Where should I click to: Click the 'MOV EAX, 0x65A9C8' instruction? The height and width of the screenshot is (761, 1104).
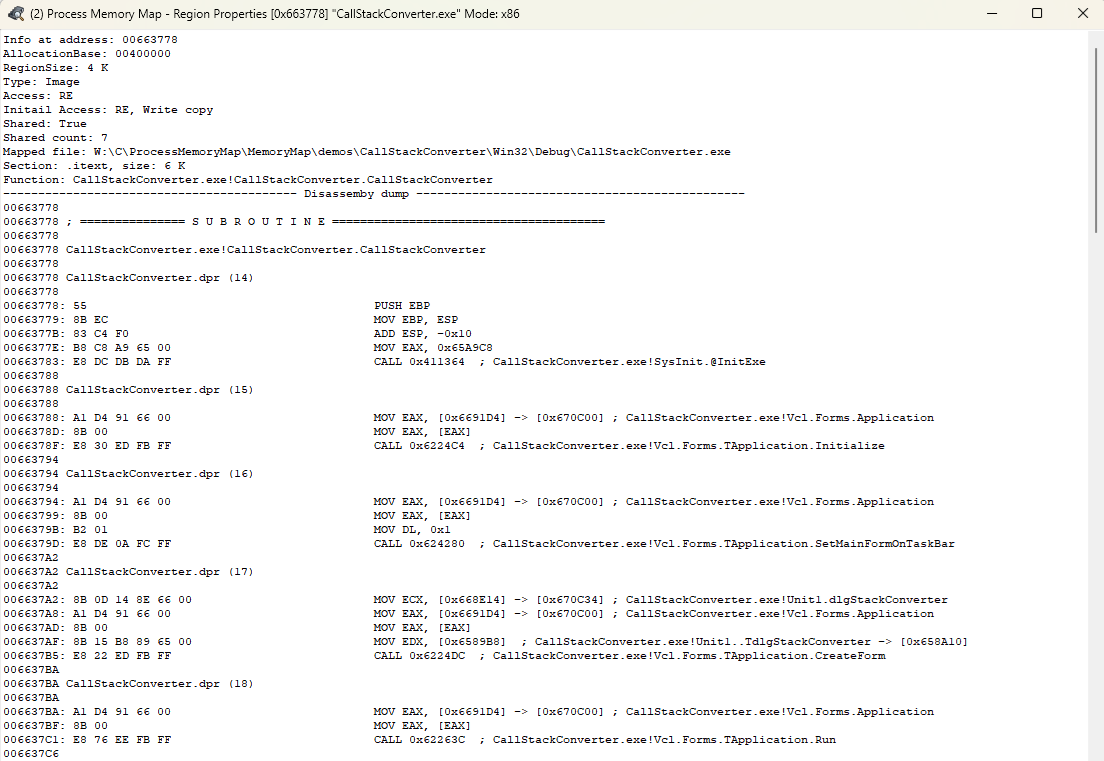(433, 348)
